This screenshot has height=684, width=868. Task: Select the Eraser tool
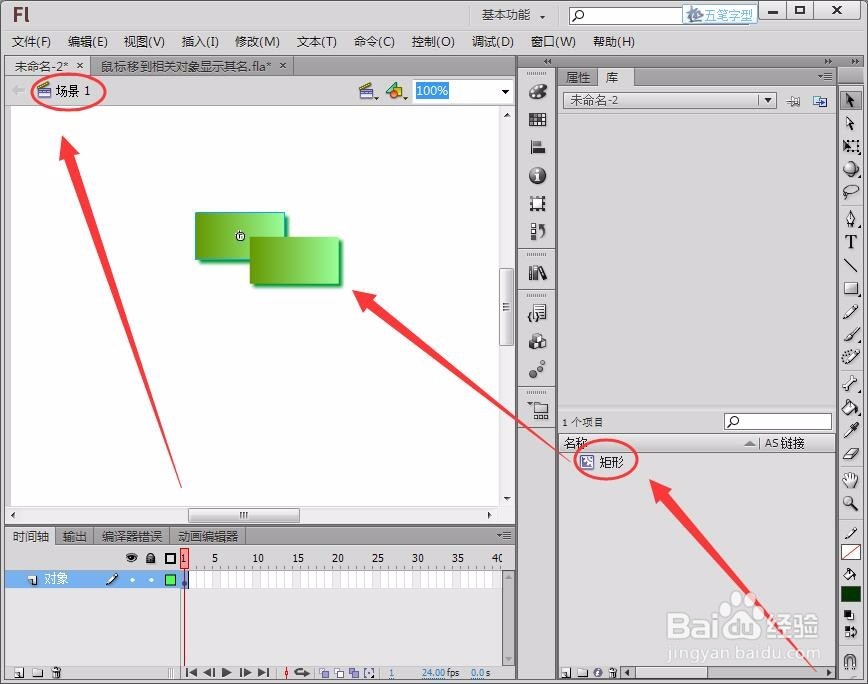pos(850,454)
